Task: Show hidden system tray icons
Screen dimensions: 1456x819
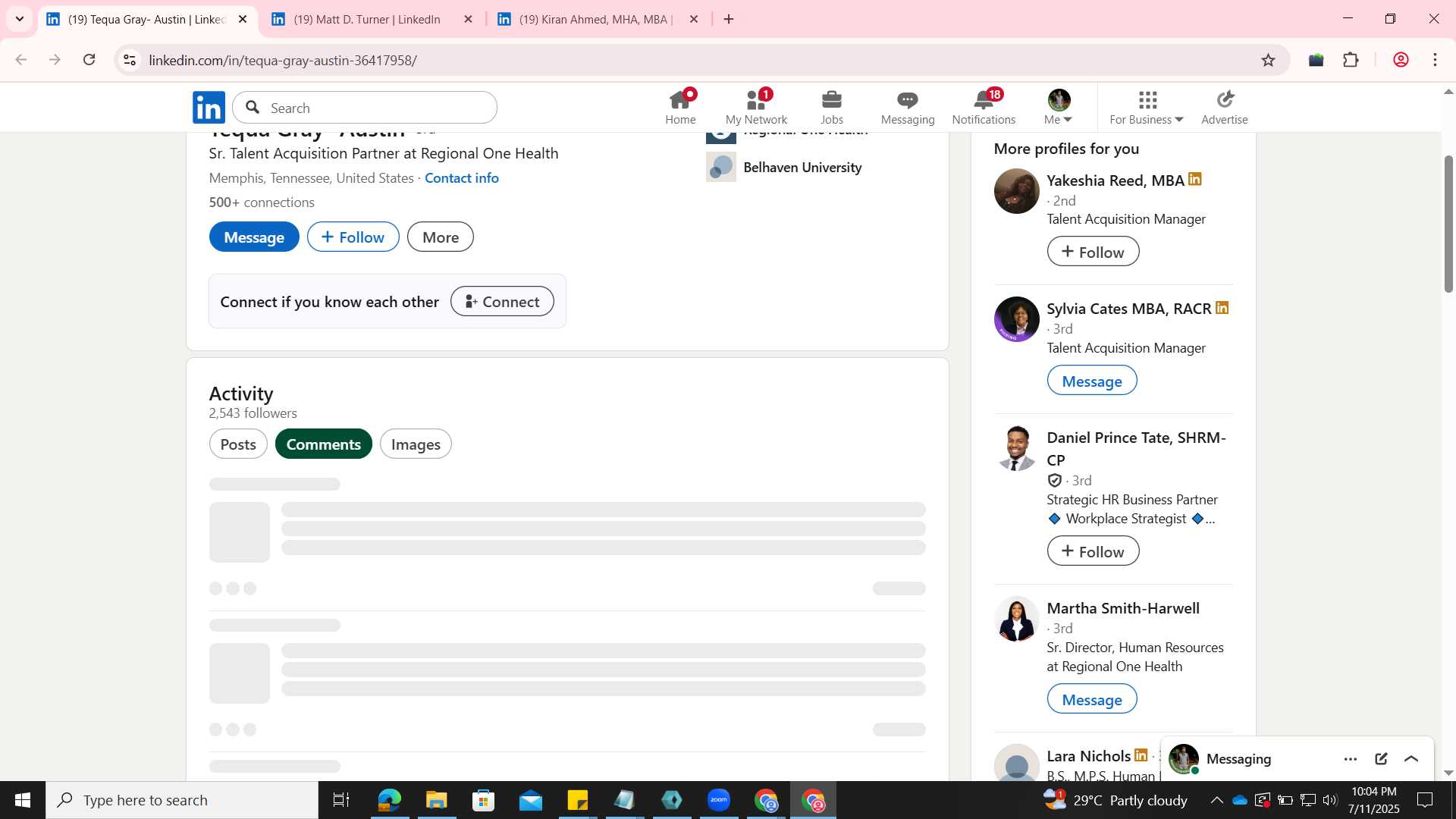Action: [1216, 800]
